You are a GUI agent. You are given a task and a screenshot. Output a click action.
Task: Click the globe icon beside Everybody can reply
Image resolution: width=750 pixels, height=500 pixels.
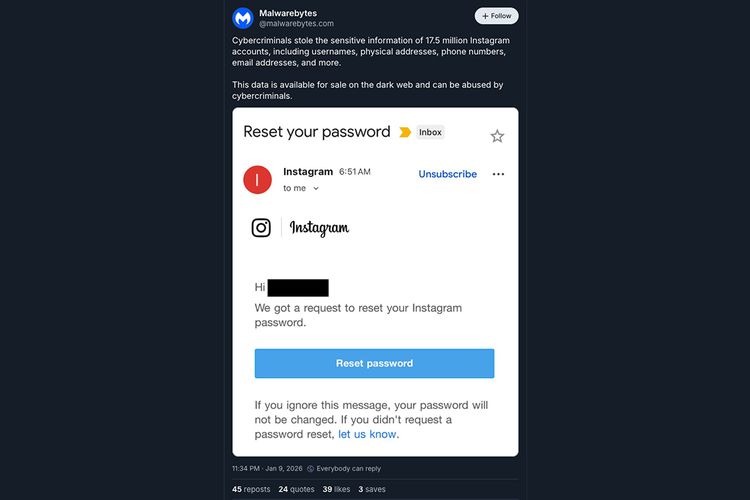tap(311, 468)
